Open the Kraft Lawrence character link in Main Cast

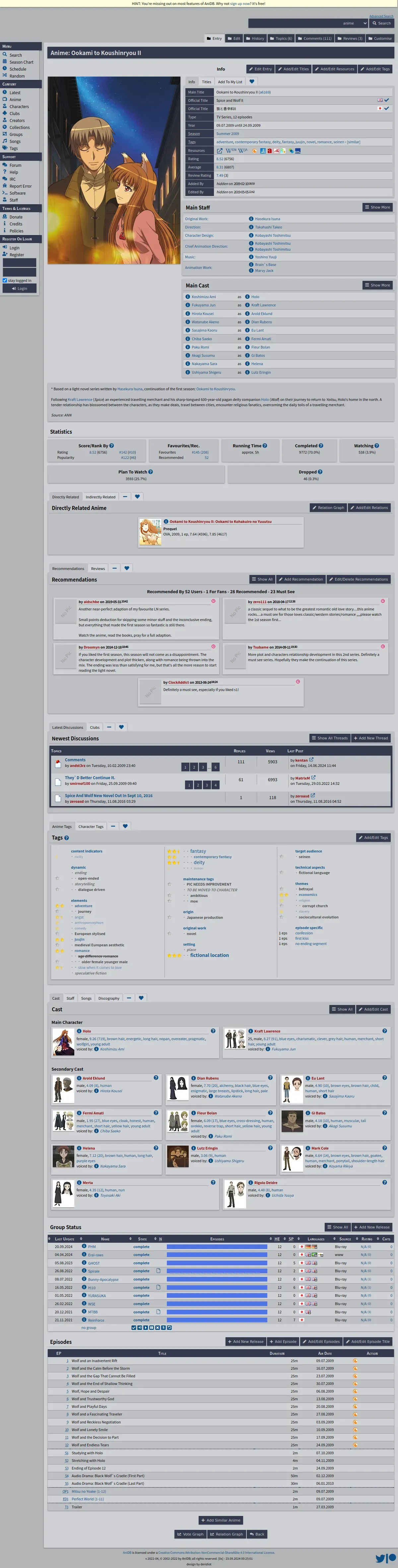pos(263,305)
